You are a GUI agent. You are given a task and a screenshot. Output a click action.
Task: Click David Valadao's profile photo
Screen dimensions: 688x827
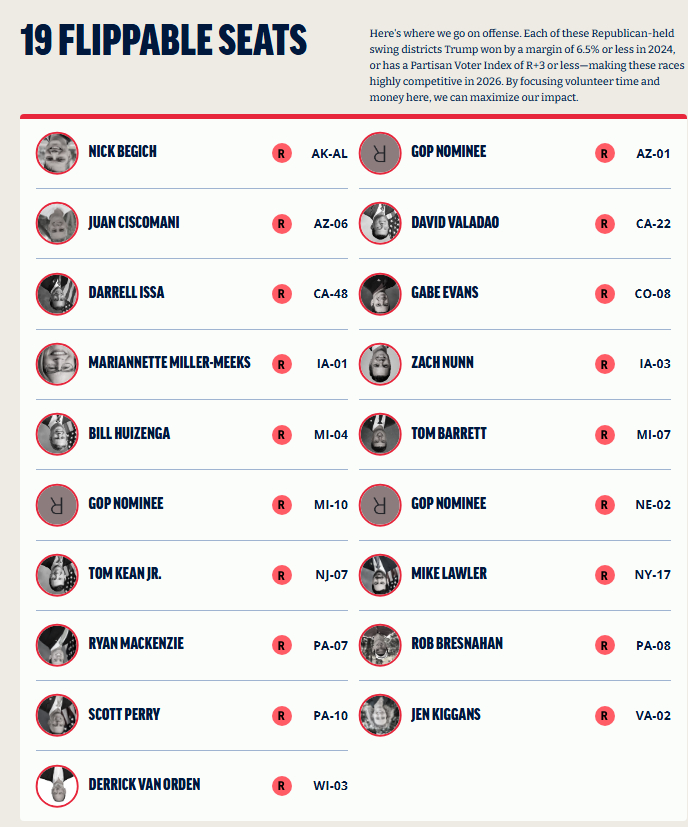380,224
